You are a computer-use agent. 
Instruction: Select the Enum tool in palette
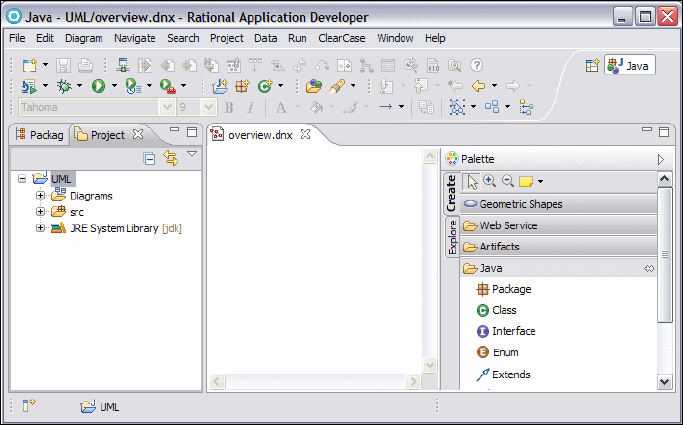coord(497,352)
